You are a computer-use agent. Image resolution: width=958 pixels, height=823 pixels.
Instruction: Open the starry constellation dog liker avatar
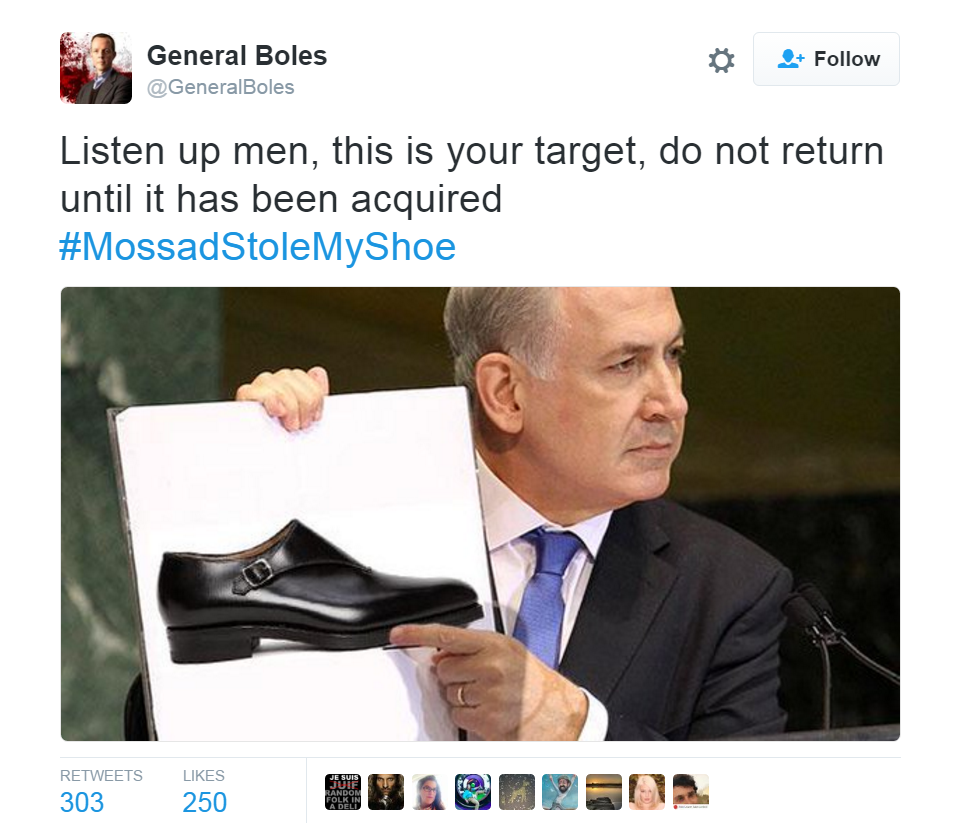point(517,792)
